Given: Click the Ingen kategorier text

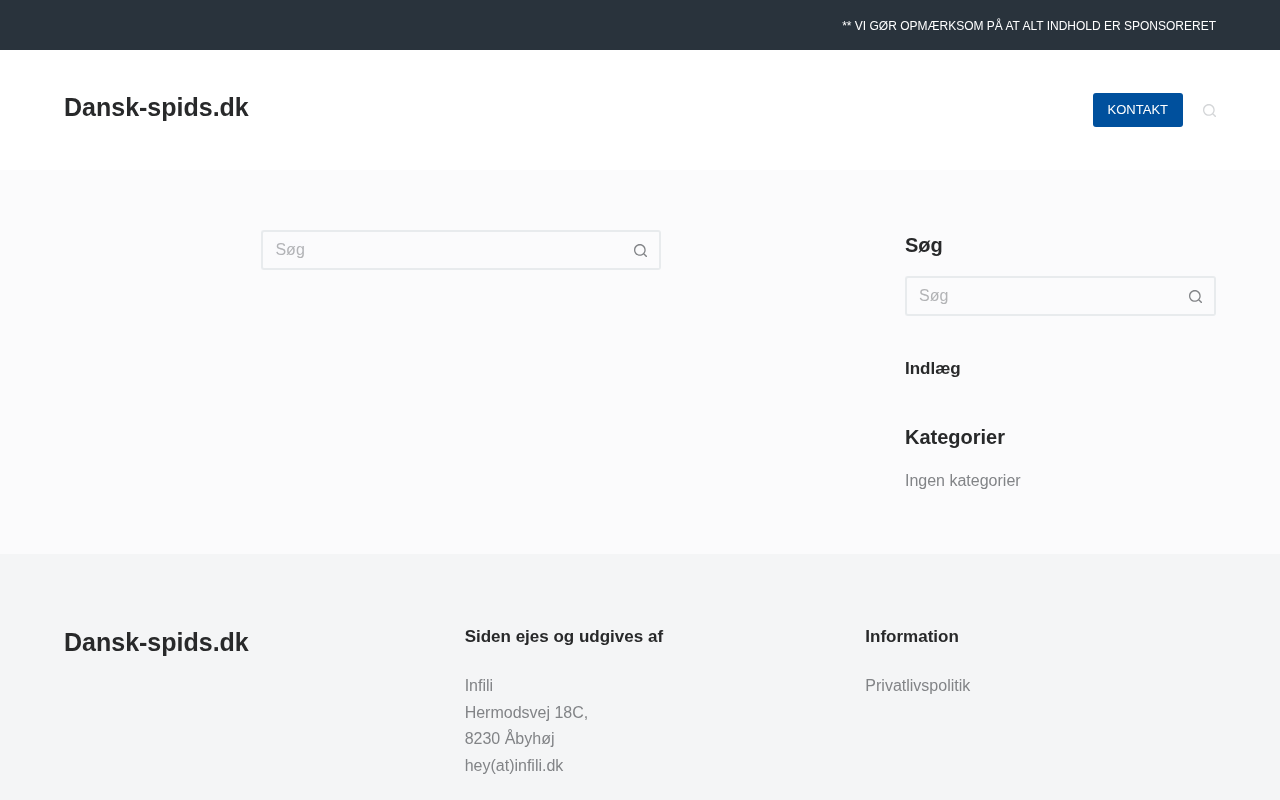Looking at the screenshot, I should (962, 481).
